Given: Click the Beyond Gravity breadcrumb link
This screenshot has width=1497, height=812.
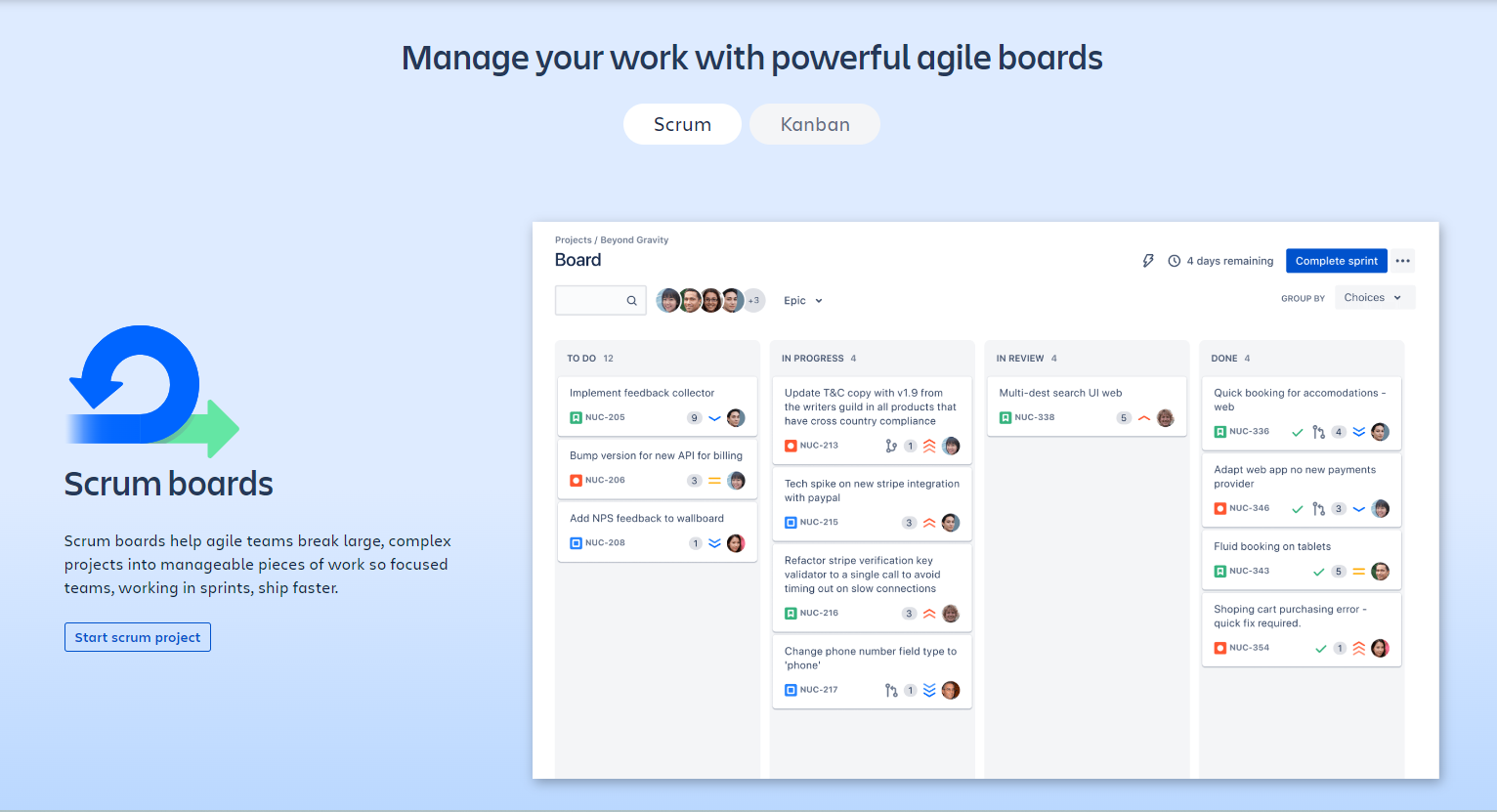Looking at the screenshot, I should pyautogui.click(x=634, y=240).
